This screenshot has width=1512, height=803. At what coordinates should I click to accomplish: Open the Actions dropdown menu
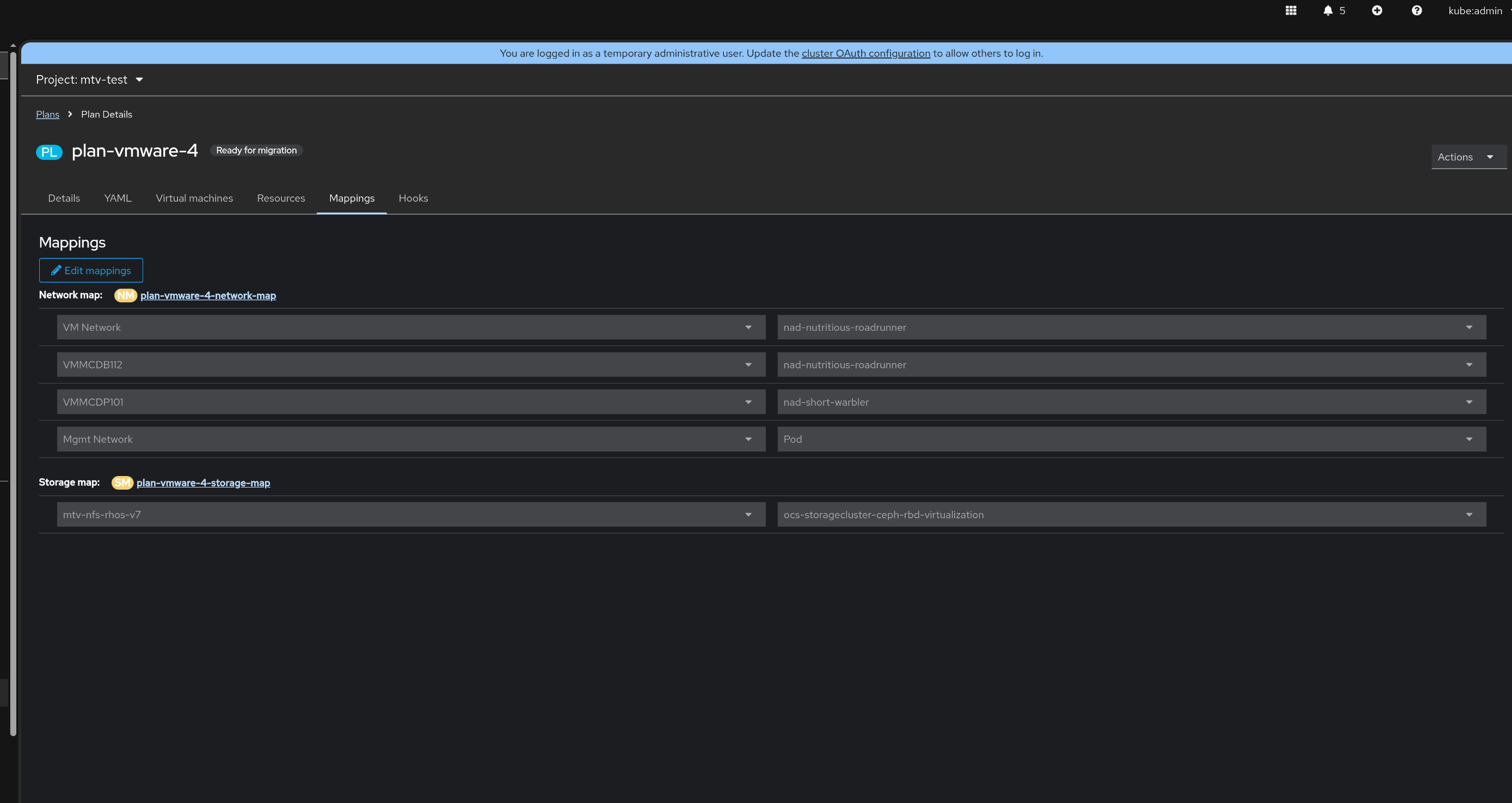tap(1467, 157)
